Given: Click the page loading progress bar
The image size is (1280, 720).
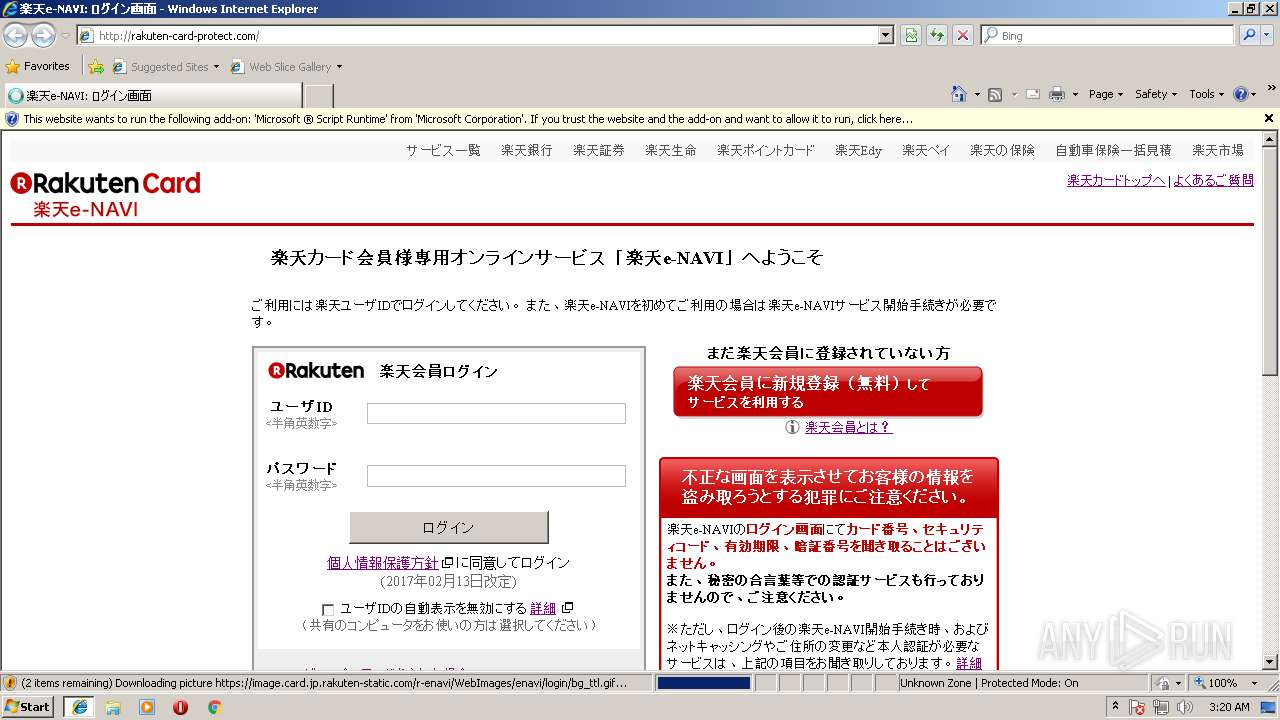Looking at the screenshot, I should pos(704,683).
